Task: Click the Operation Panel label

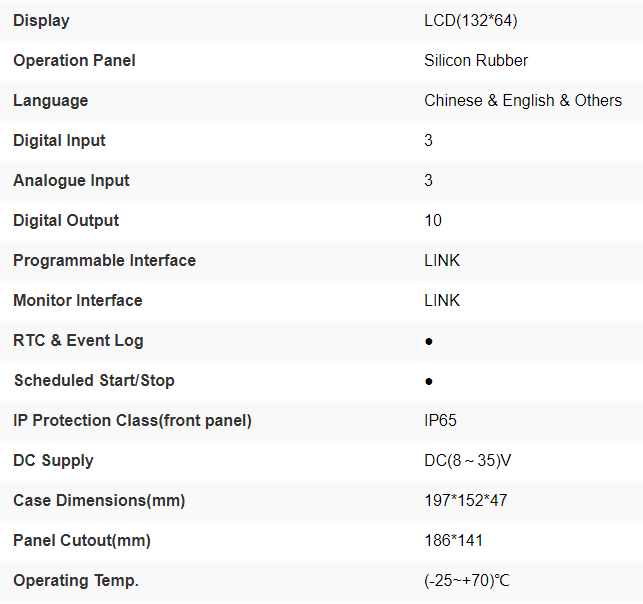Action: tap(74, 60)
